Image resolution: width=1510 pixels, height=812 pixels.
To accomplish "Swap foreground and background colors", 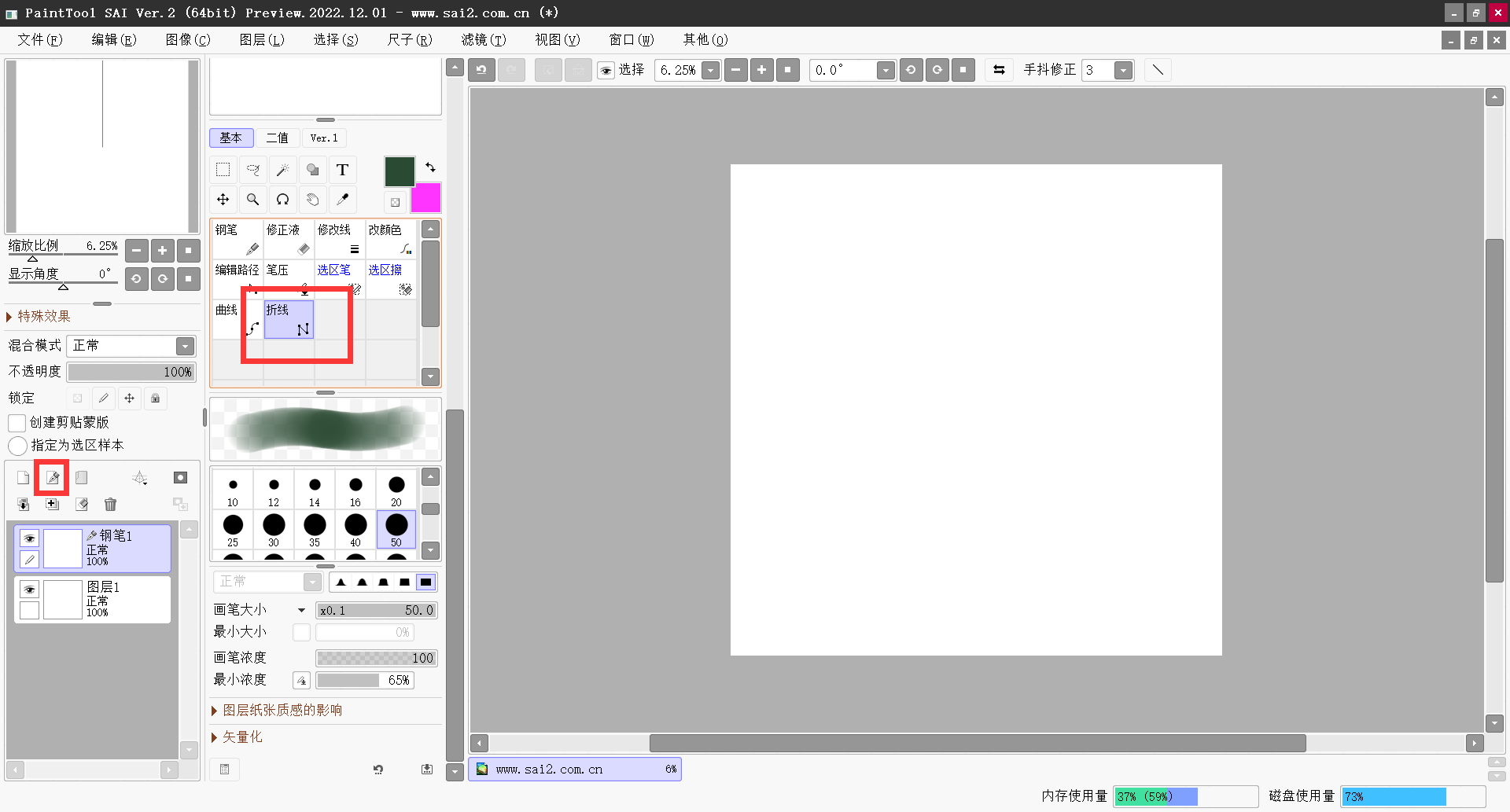I will point(430,167).
